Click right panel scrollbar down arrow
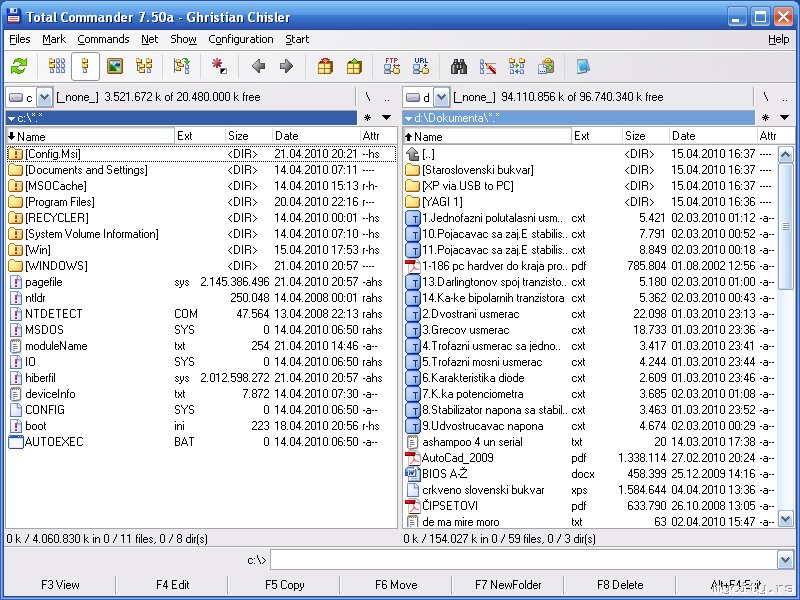Image resolution: width=800 pixels, height=600 pixels. pyautogui.click(x=785, y=519)
